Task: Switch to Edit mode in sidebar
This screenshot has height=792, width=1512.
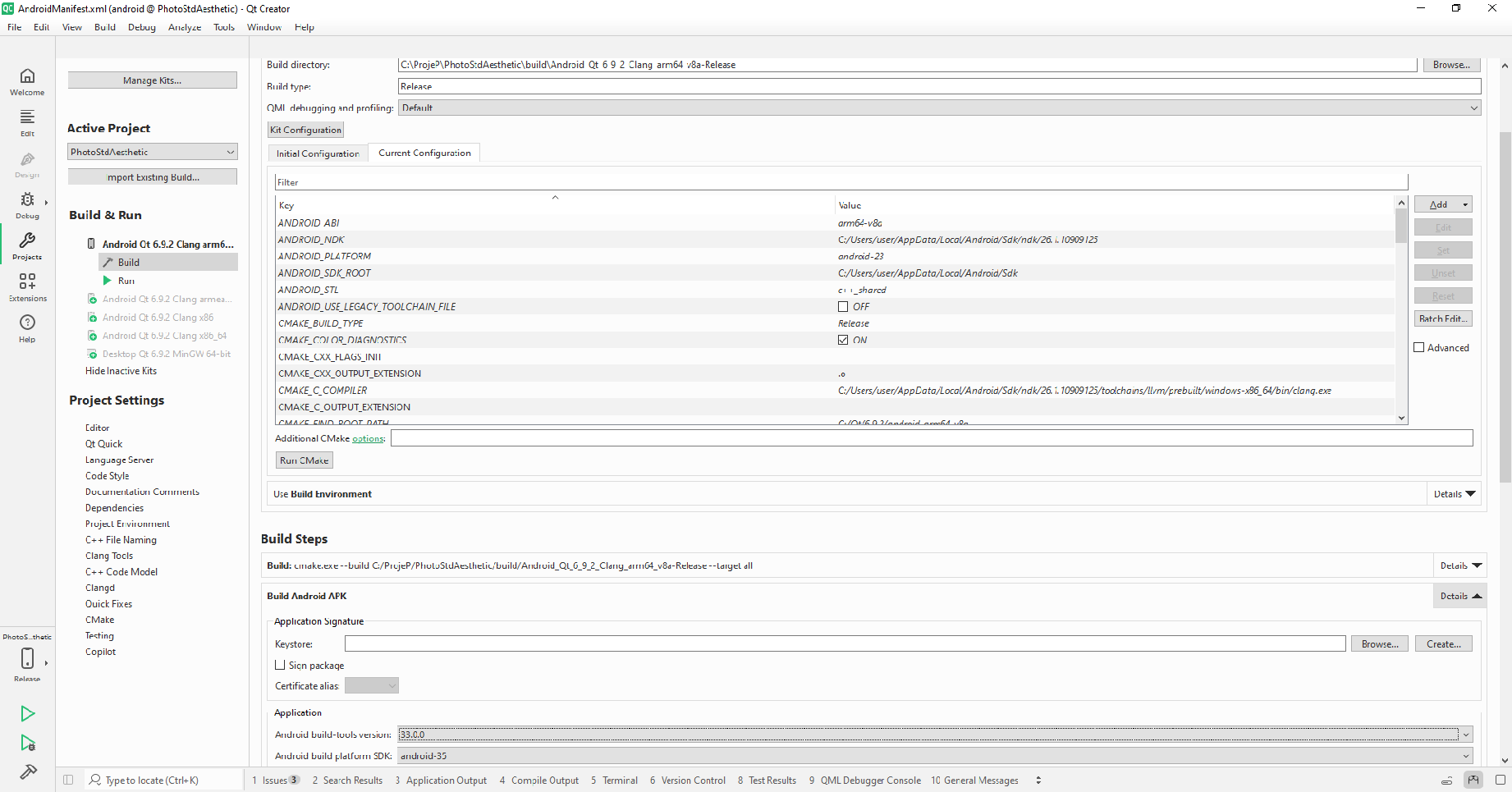Action: point(27,123)
